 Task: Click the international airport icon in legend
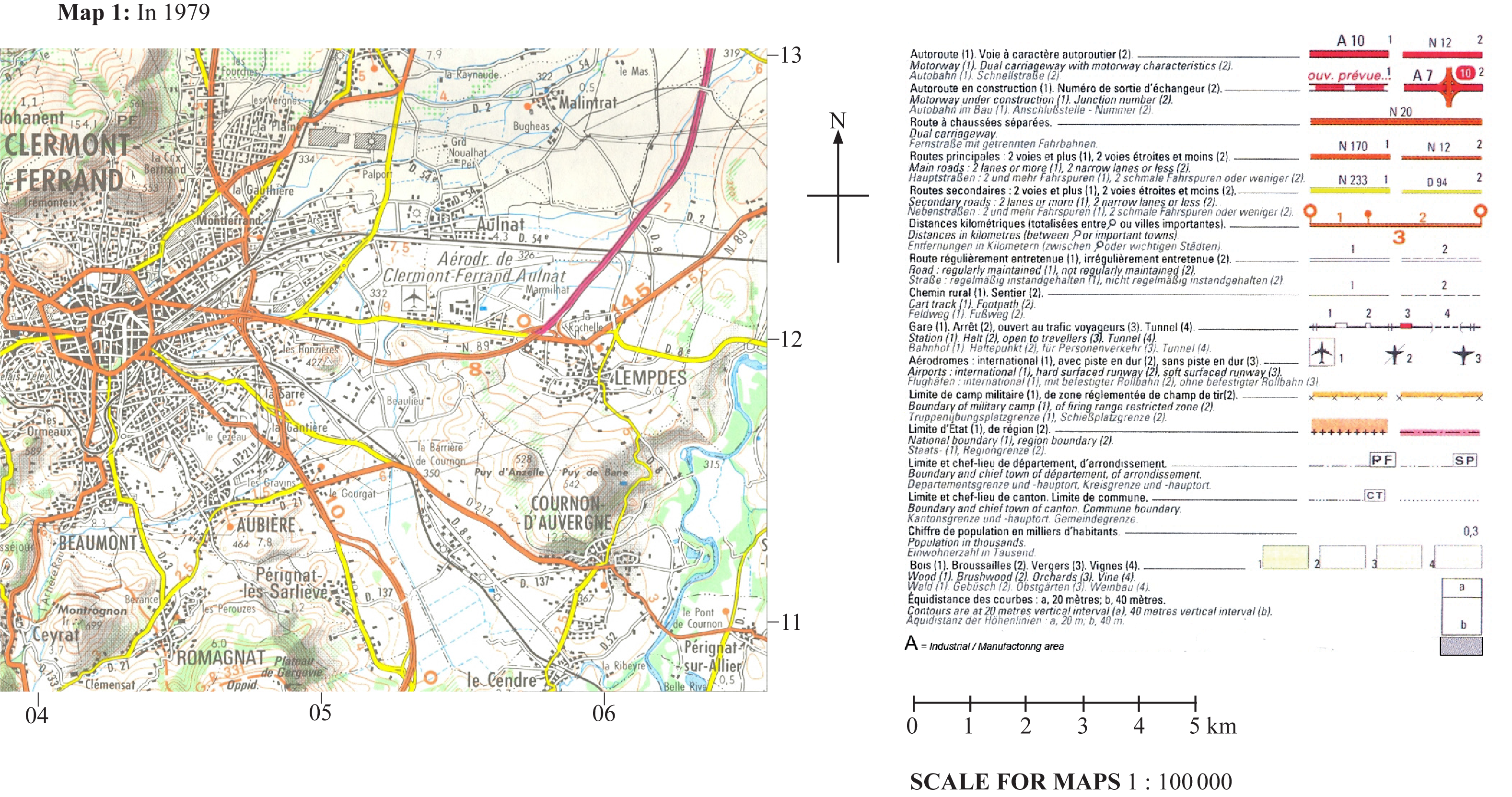click(x=1322, y=352)
